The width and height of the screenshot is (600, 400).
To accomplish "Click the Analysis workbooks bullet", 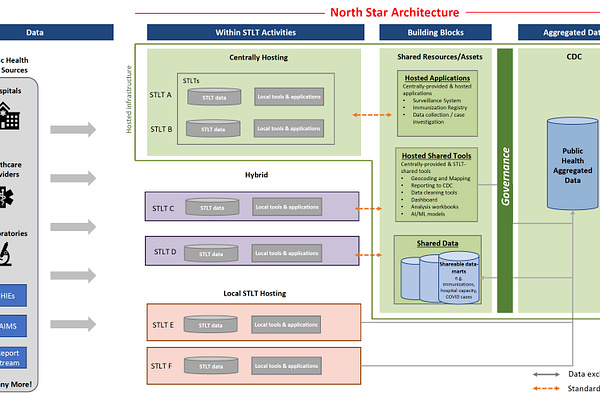I will tap(435, 207).
